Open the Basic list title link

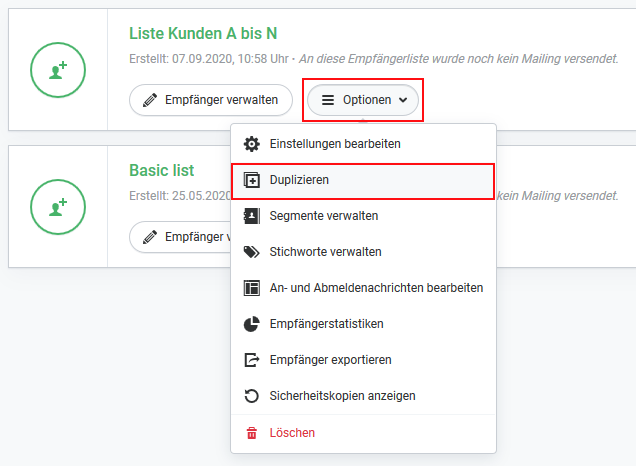click(161, 171)
